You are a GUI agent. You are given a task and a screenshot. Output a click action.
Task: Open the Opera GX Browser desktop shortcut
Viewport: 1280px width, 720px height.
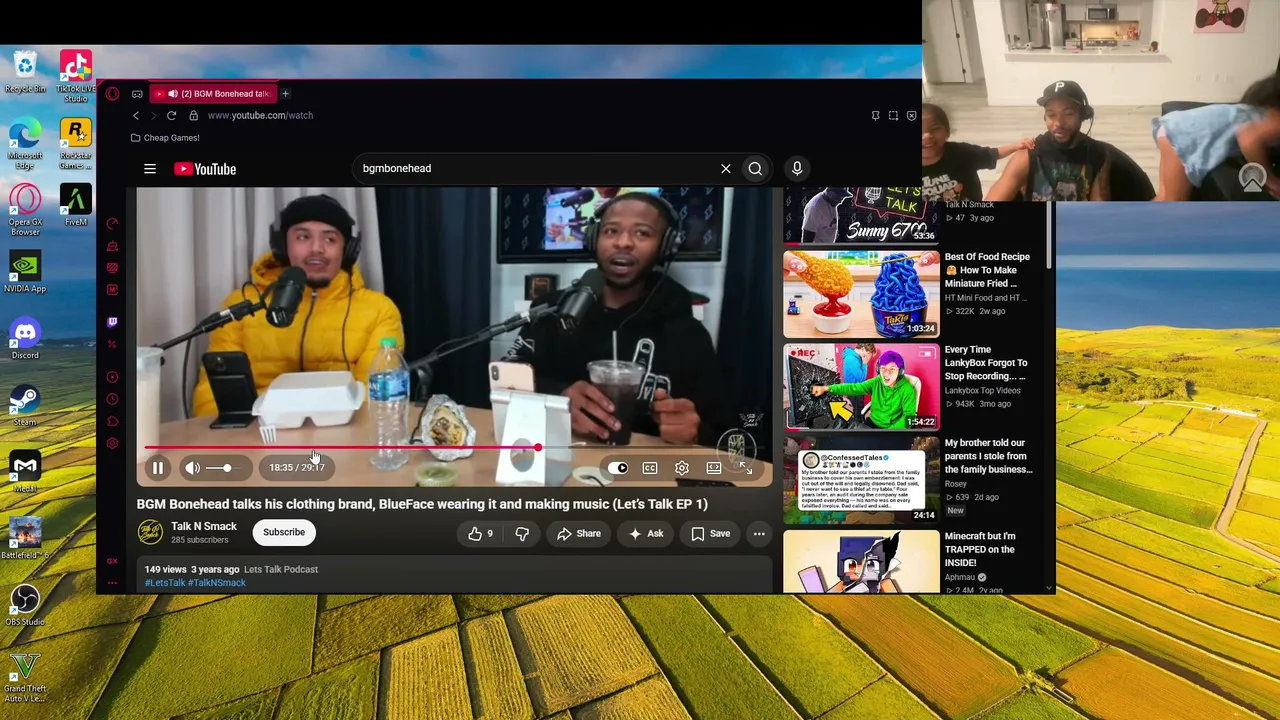(x=25, y=211)
